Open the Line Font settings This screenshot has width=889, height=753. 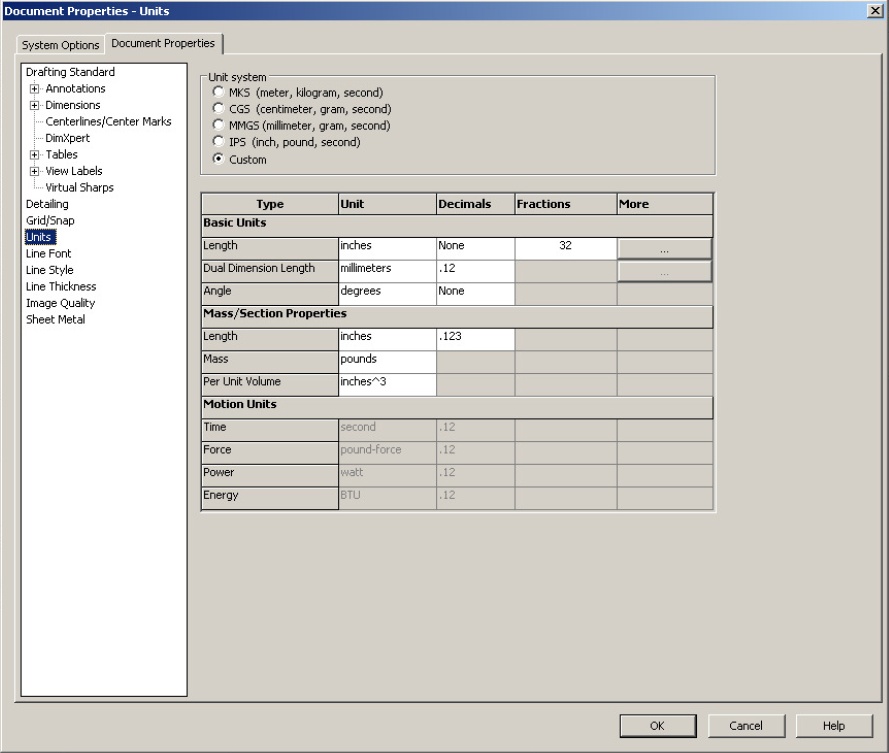click(x=48, y=253)
